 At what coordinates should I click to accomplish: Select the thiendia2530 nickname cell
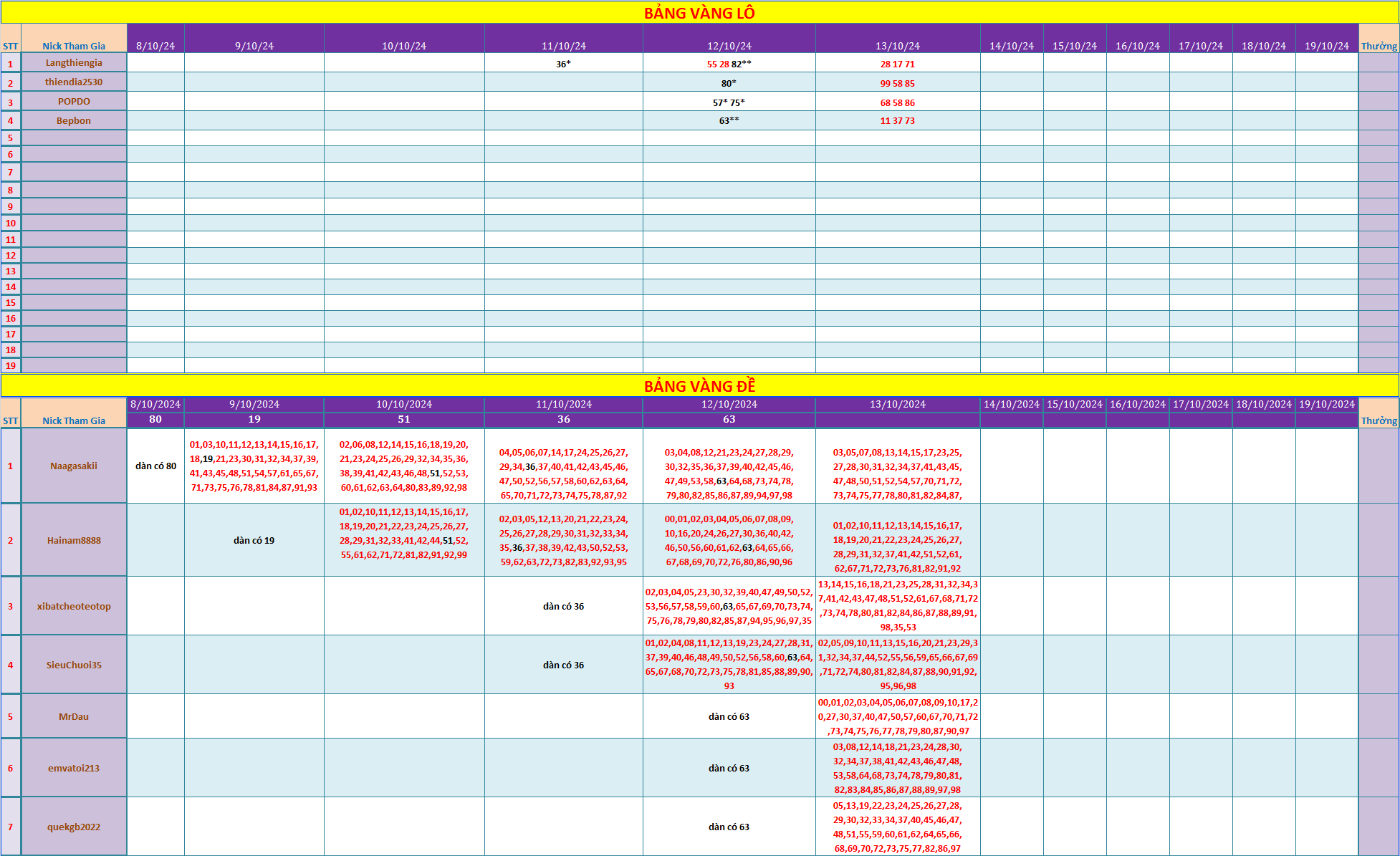(x=74, y=82)
